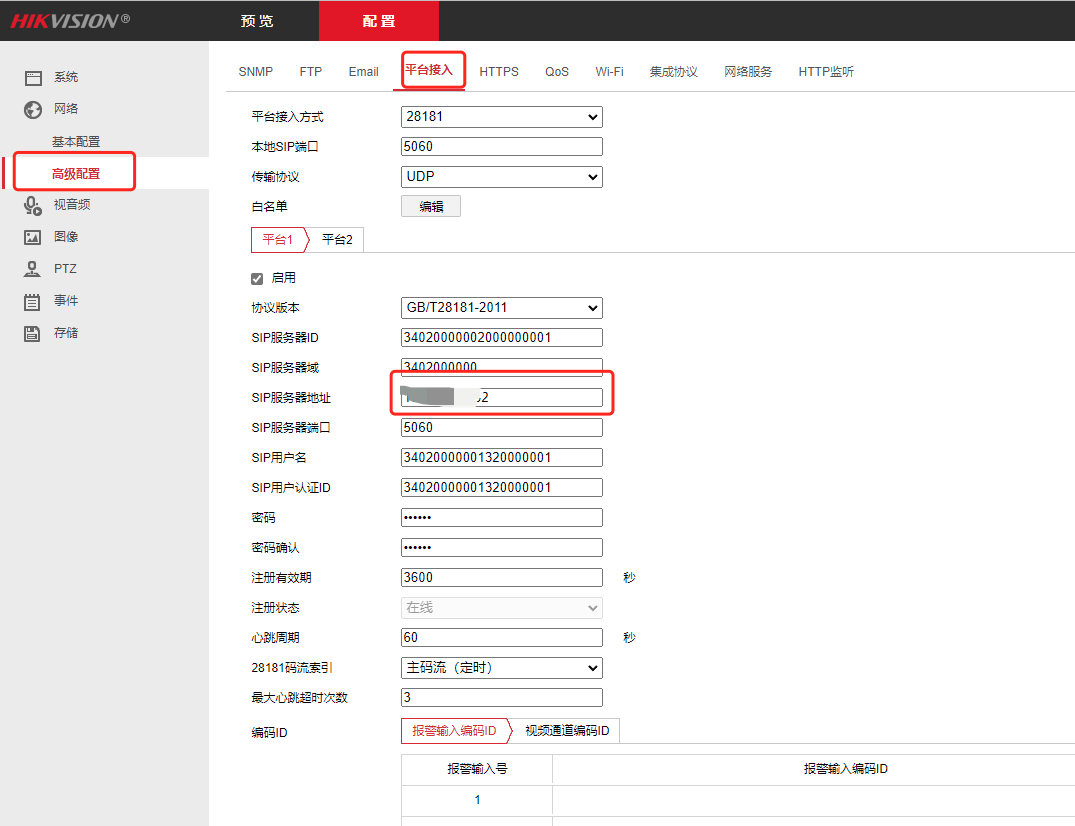Click the 本地SIP端口 input field
This screenshot has width=1075, height=826.
[501, 147]
